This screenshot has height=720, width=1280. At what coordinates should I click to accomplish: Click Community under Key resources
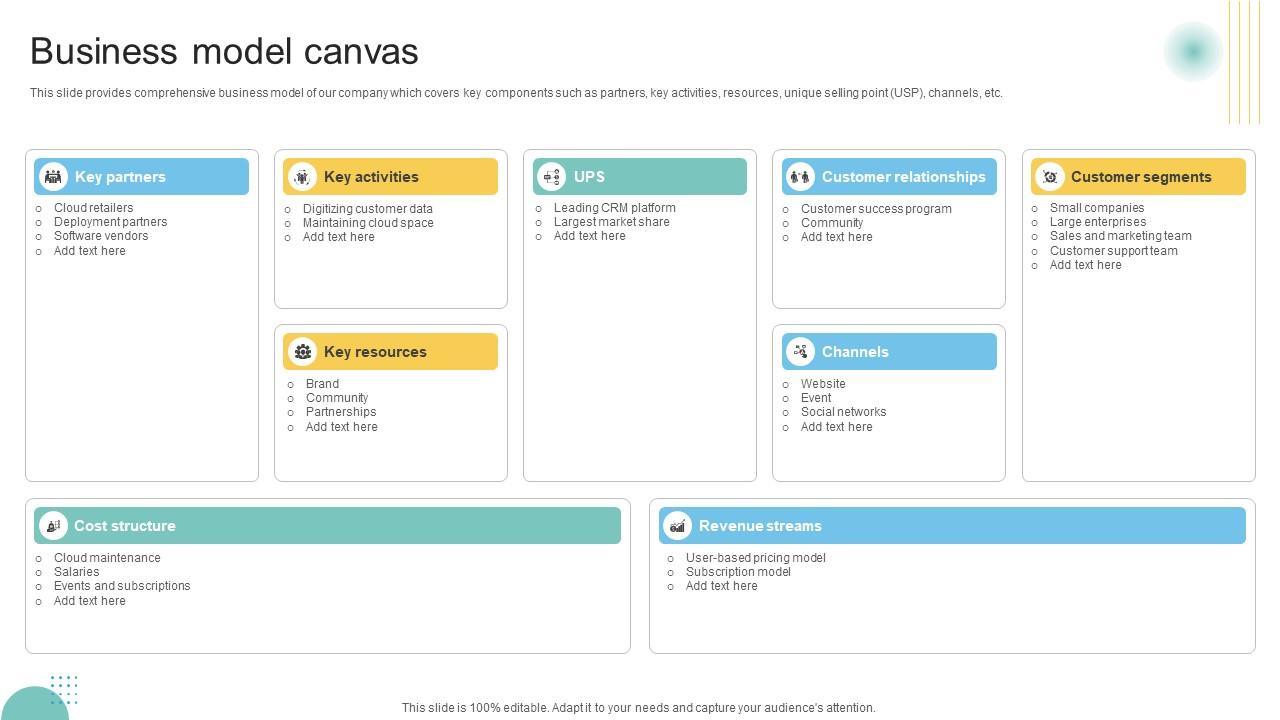point(337,398)
